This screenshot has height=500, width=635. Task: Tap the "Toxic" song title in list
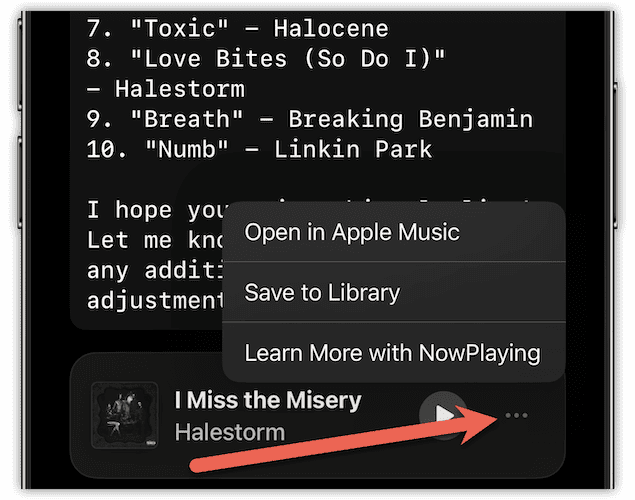[179, 28]
